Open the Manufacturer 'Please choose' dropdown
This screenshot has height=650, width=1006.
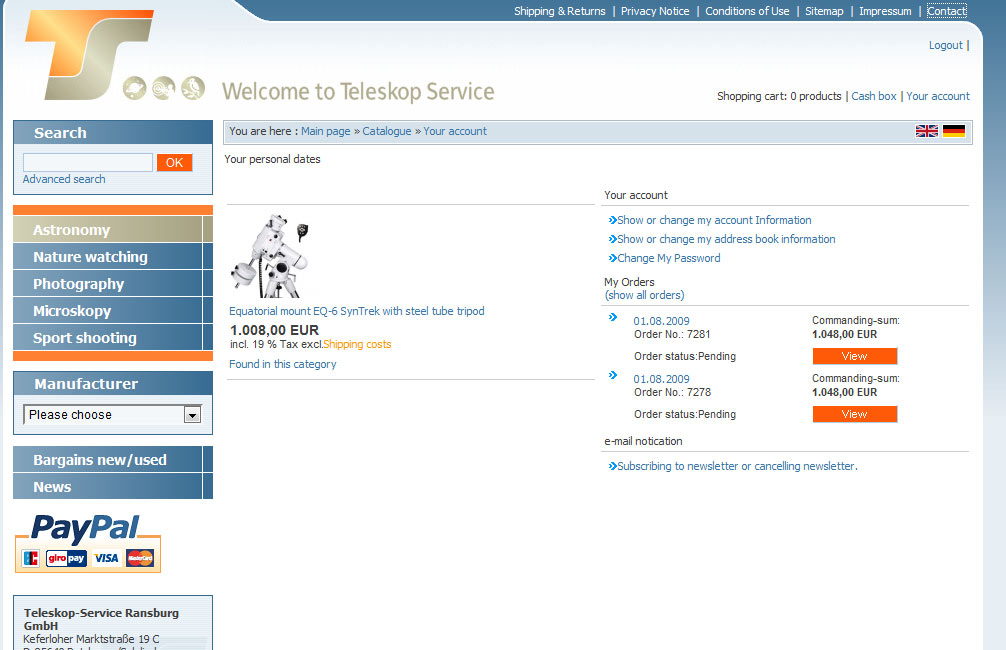112,415
